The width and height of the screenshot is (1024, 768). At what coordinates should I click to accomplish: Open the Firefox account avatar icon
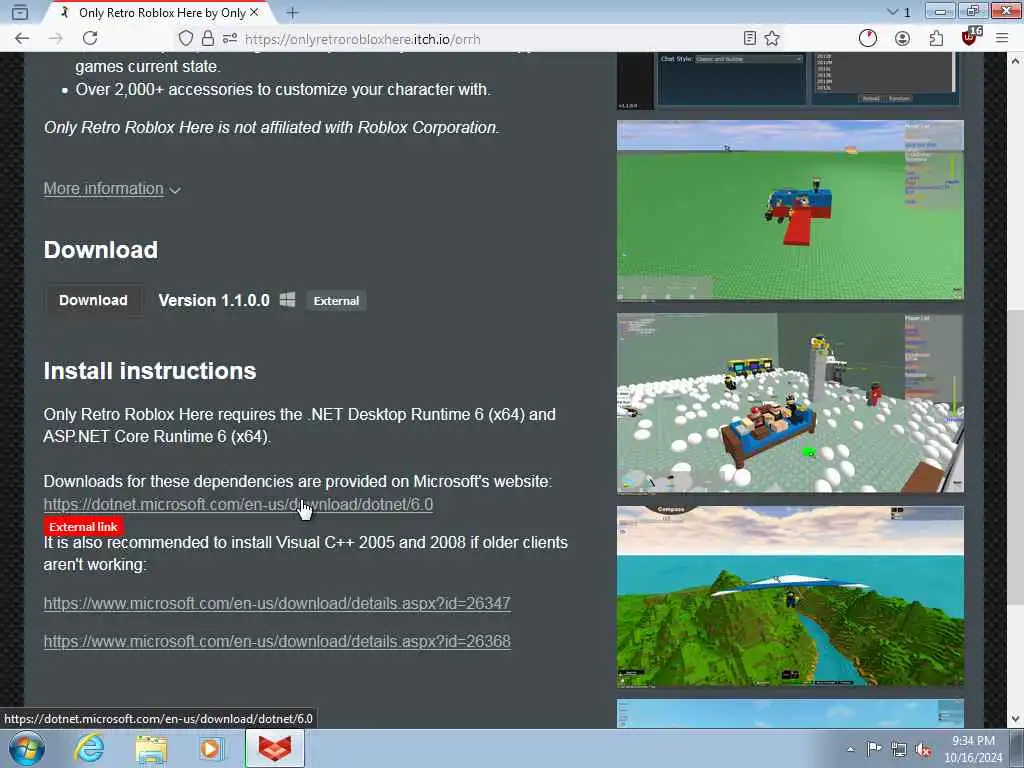point(903,39)
